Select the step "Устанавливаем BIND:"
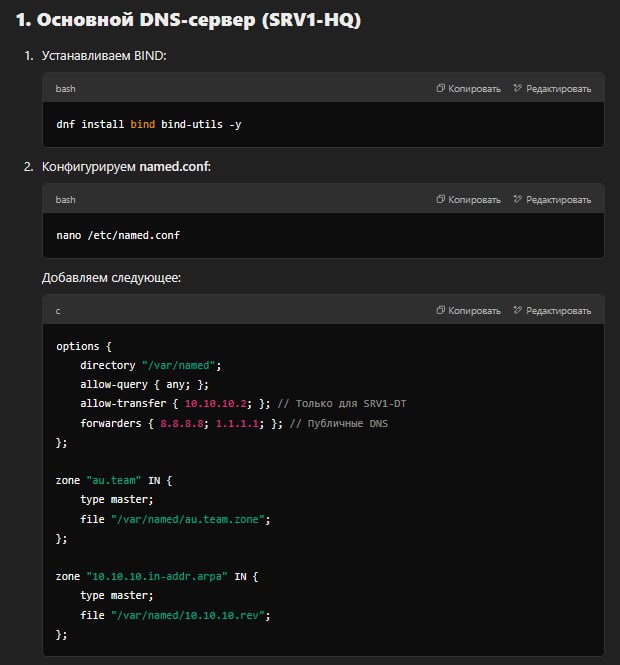This screenshot has height=665, width=620. [104, 55]
